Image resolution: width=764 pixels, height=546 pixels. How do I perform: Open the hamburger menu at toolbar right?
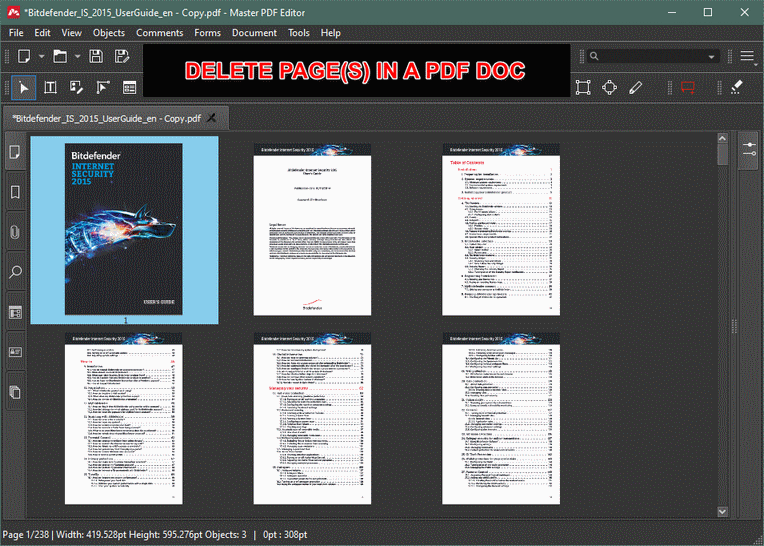747,56
